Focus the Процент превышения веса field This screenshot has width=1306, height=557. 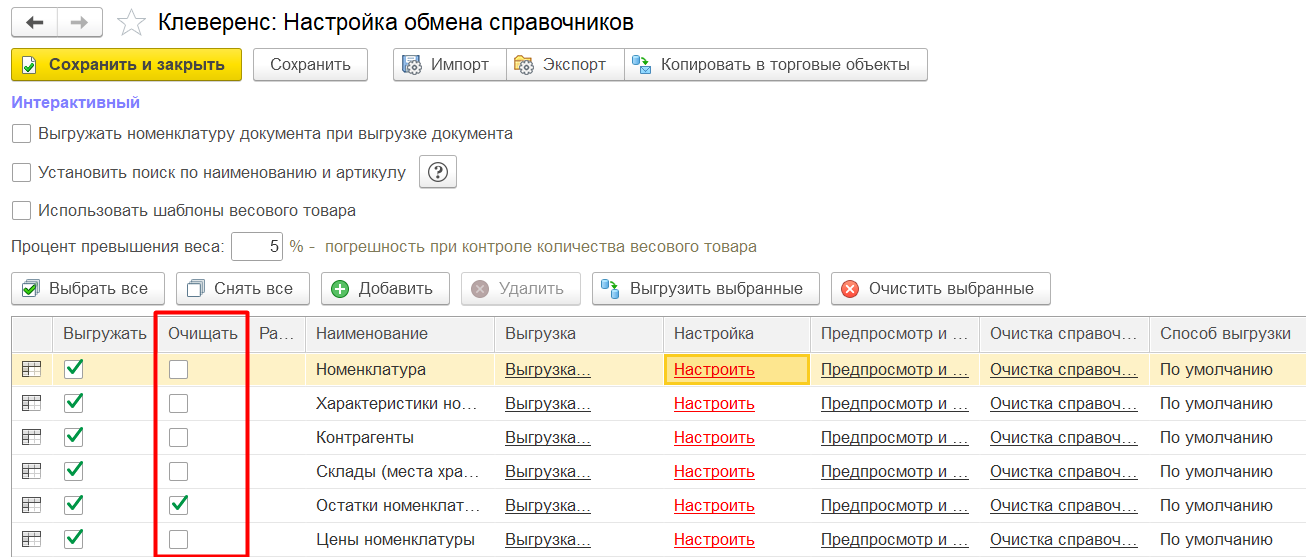(257, 246)
